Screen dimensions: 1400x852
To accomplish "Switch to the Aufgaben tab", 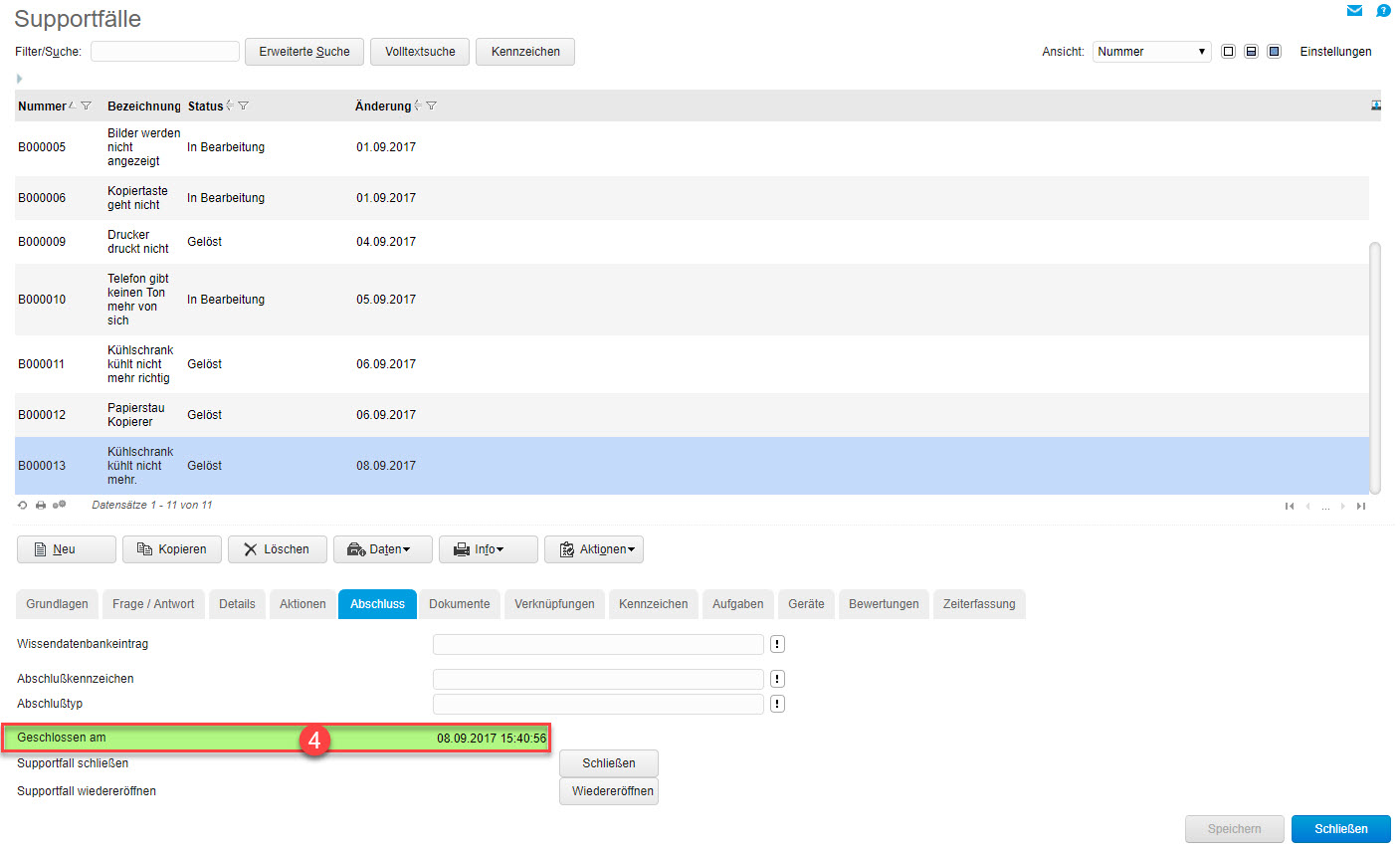I will click(x=737, y=604).
